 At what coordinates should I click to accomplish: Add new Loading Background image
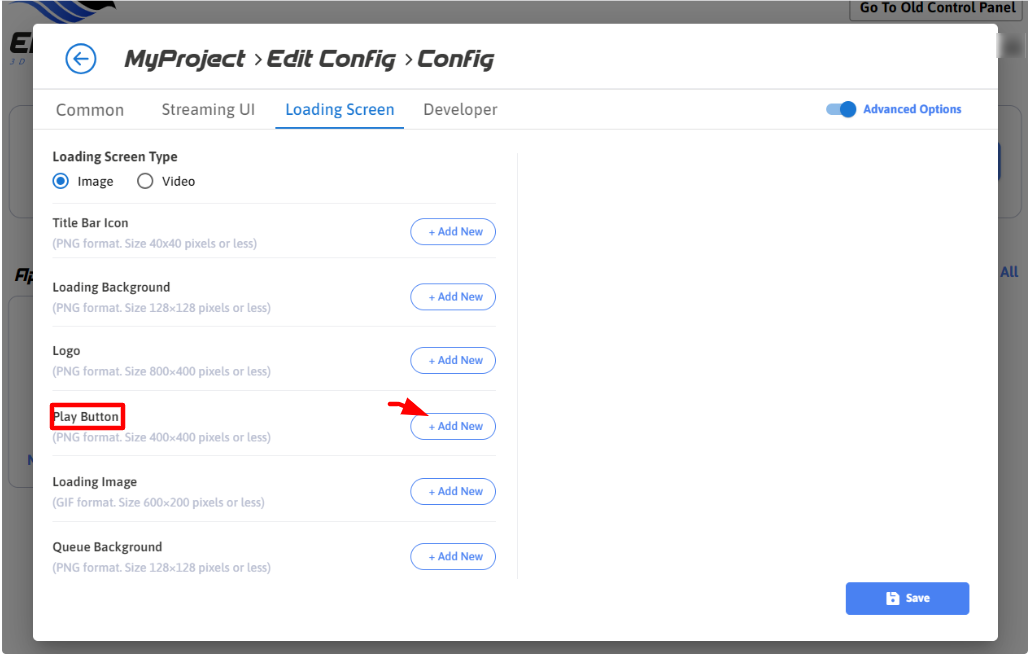453,297
